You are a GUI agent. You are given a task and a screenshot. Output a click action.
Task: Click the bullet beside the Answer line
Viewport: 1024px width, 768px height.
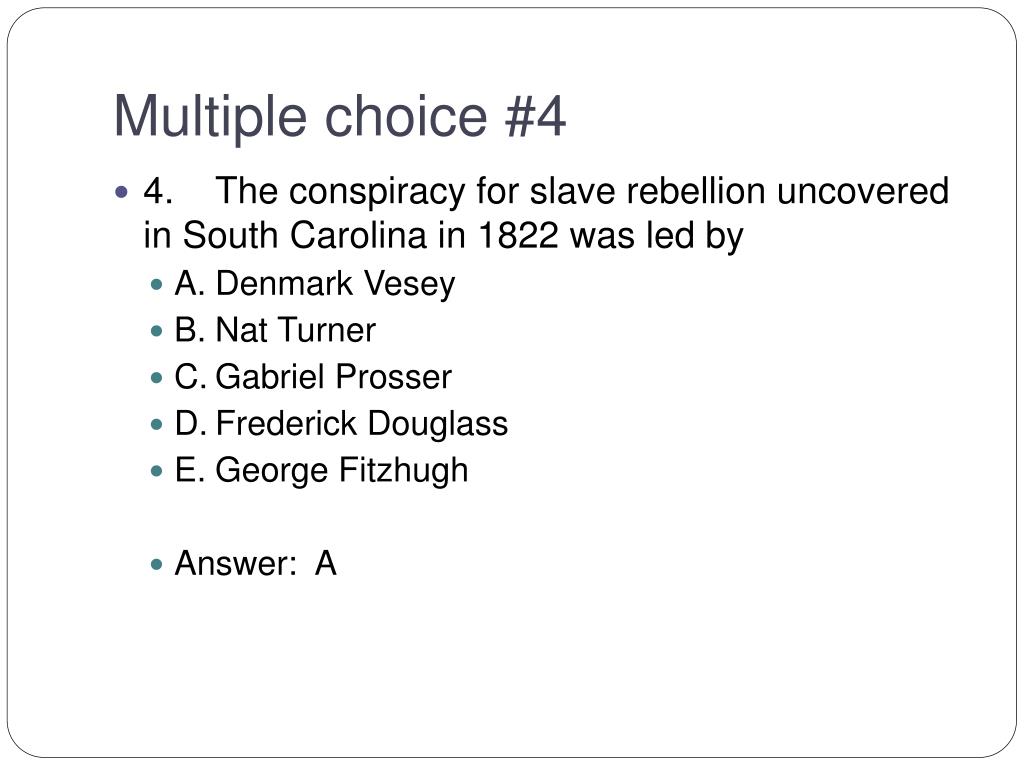point(156,564)
